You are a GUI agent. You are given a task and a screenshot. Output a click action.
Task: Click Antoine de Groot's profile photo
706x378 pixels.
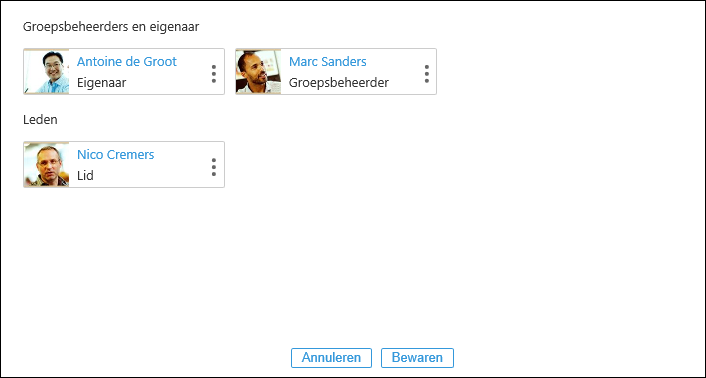[46, 72]
